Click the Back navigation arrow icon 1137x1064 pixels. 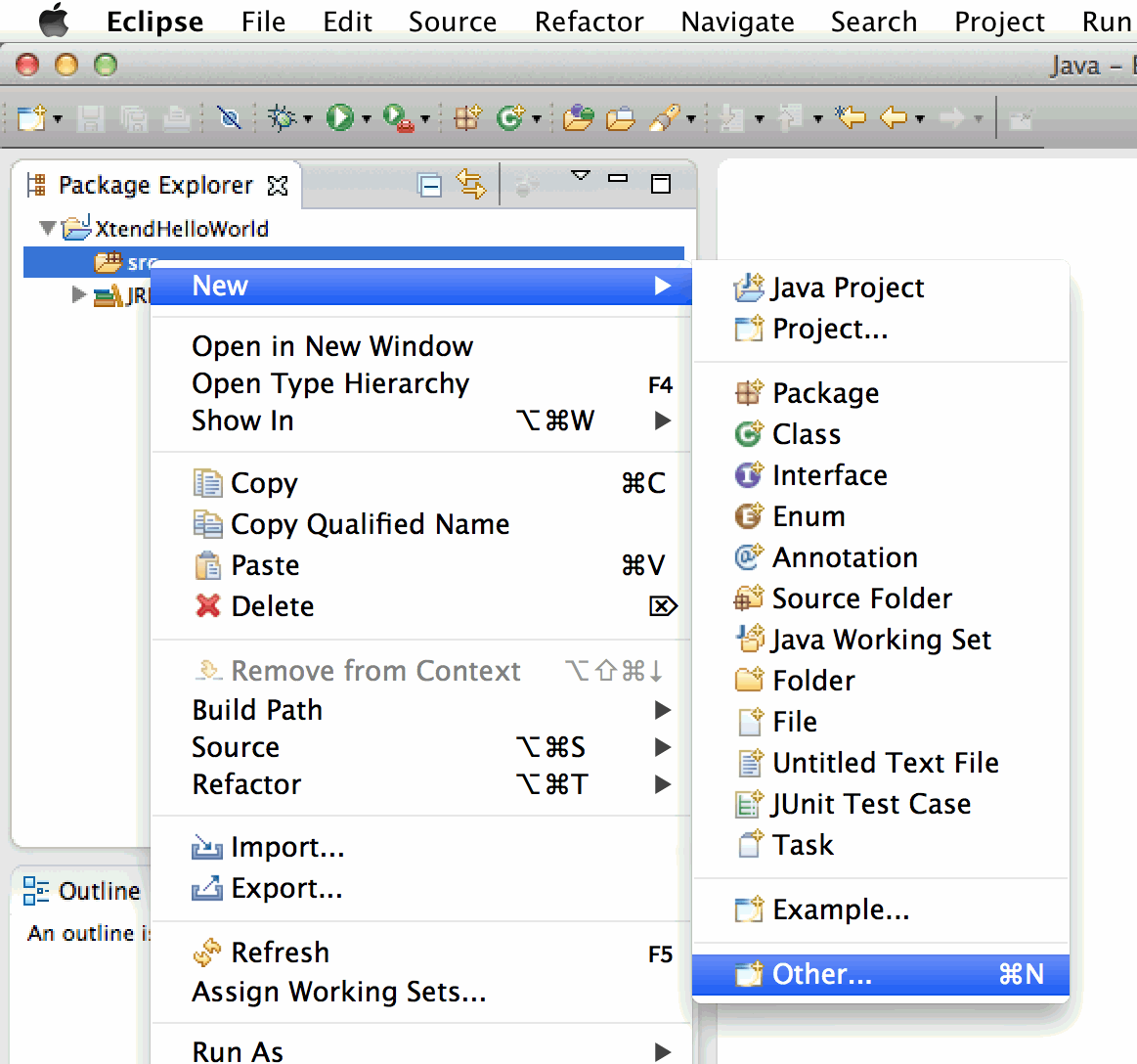click(x=893, y=118)
